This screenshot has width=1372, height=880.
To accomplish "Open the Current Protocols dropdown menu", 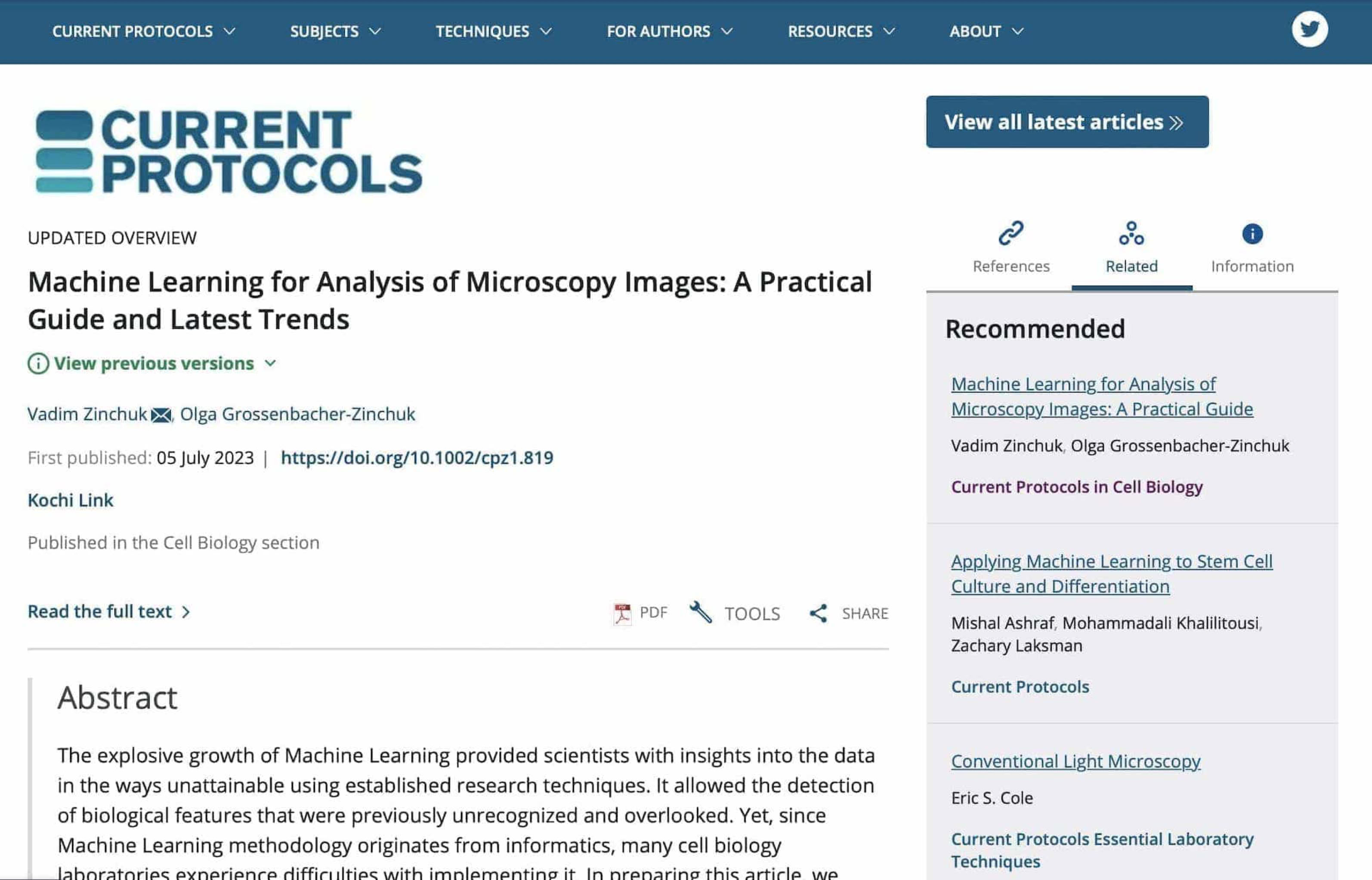I will [143, 31].
